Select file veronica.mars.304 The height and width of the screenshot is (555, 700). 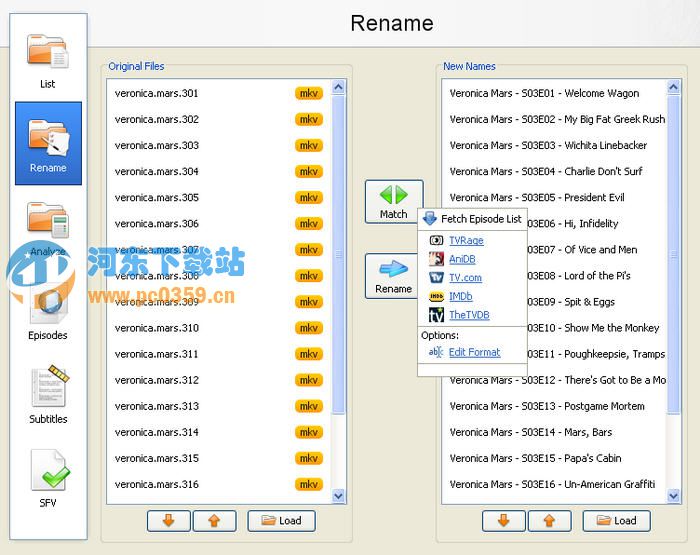click(x=219, y=171)
